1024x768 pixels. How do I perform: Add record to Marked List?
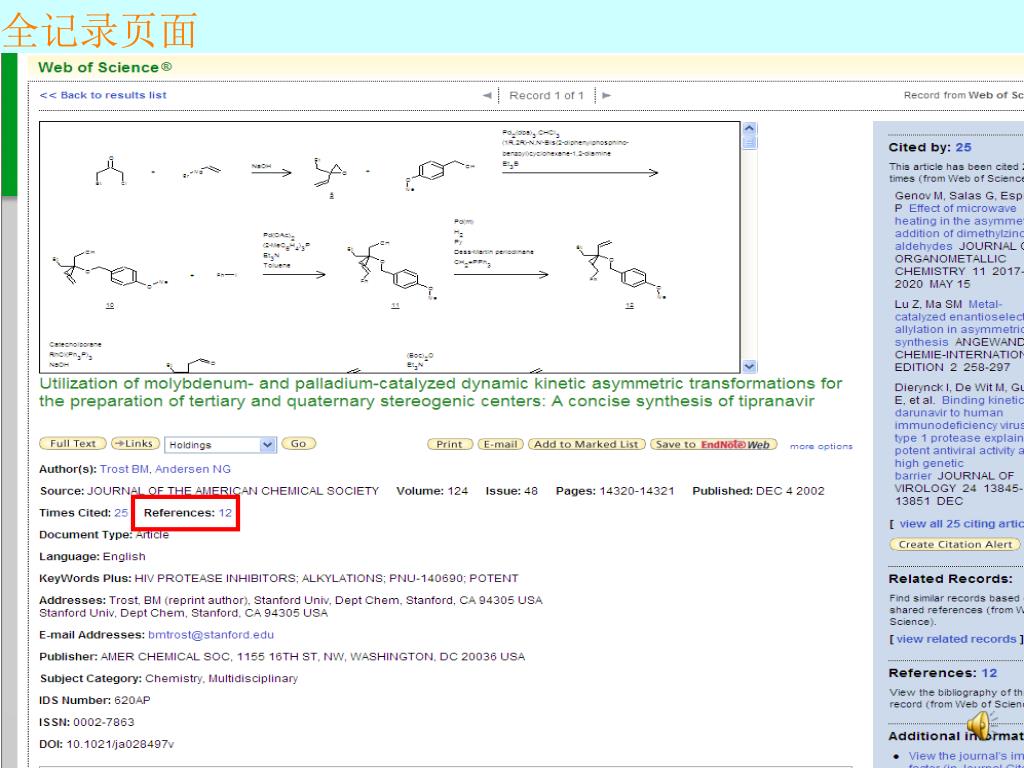tap(586, 444)
